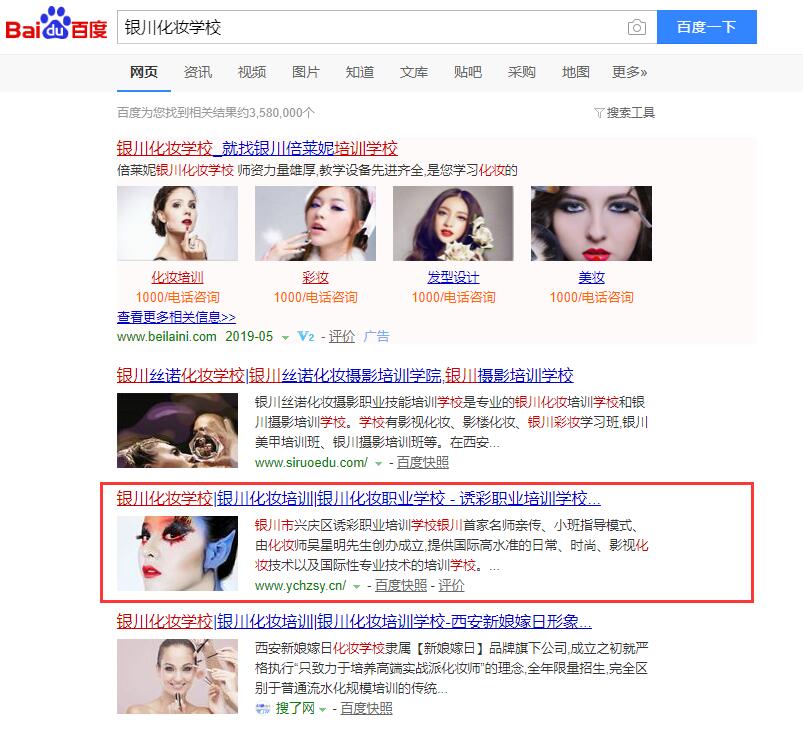Click the camera image search icon

(637, 27)
